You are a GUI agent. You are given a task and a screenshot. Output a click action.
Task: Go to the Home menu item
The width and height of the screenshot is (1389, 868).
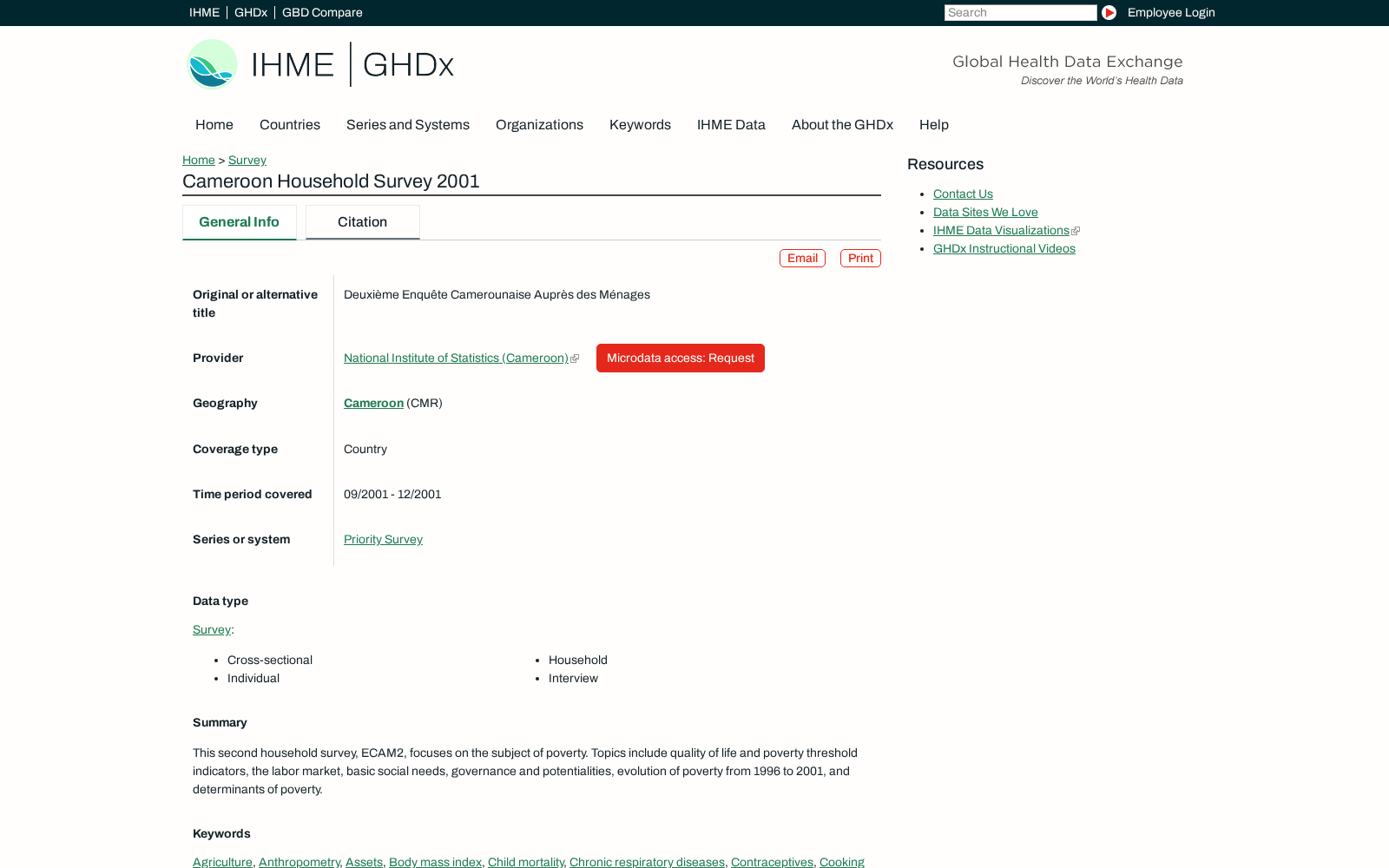coord(214,125)
